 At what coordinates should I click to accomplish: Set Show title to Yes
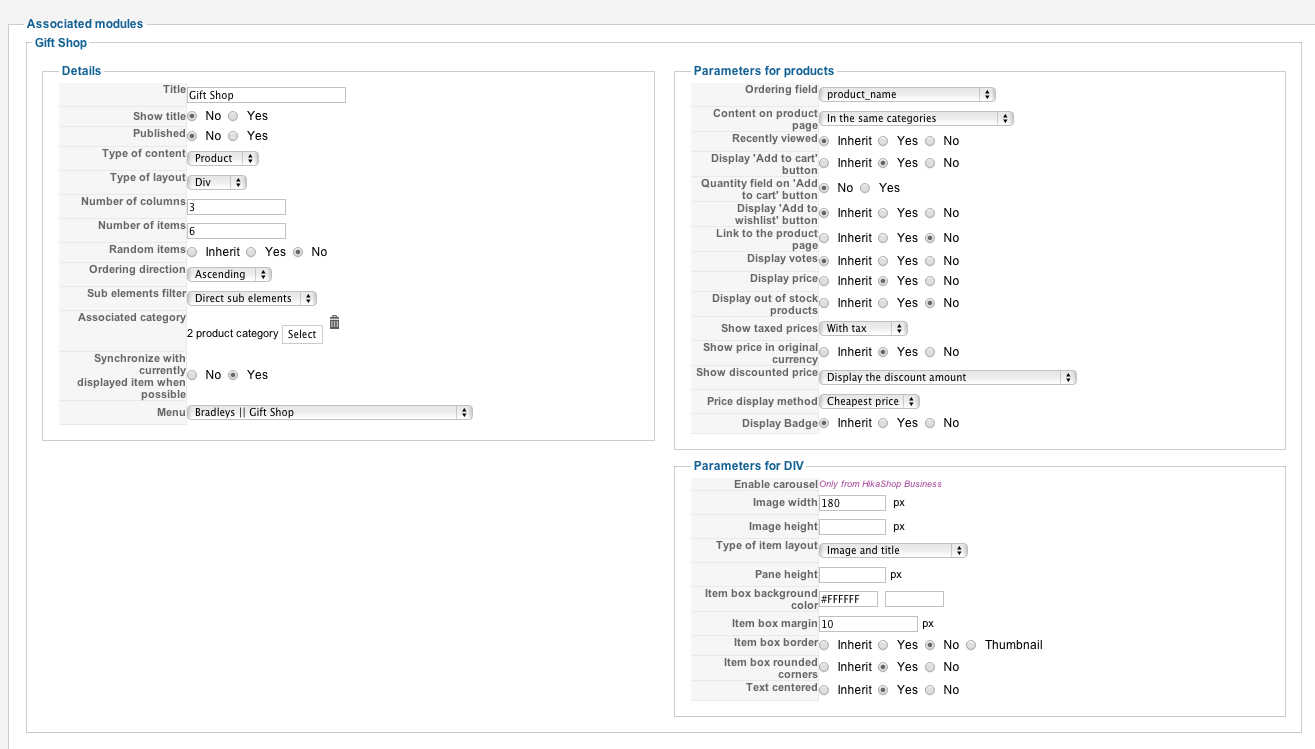pyautogui.click(x=233, y=116)
